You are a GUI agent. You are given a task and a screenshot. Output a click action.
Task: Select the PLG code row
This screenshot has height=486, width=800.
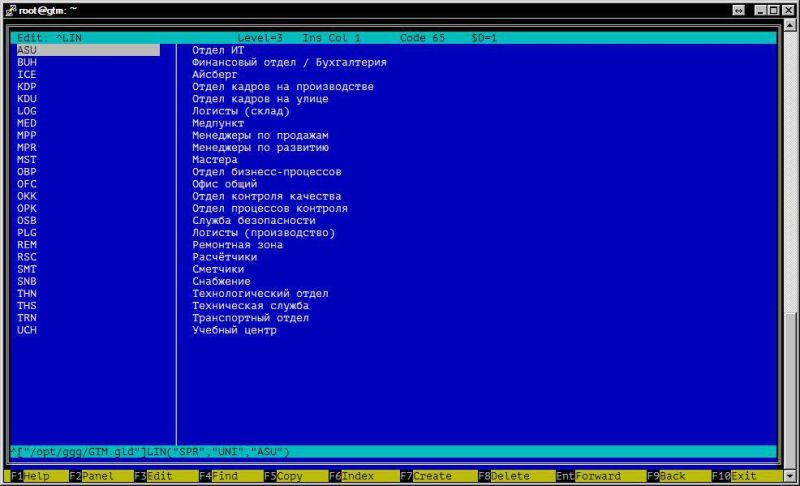coord(27,233)
